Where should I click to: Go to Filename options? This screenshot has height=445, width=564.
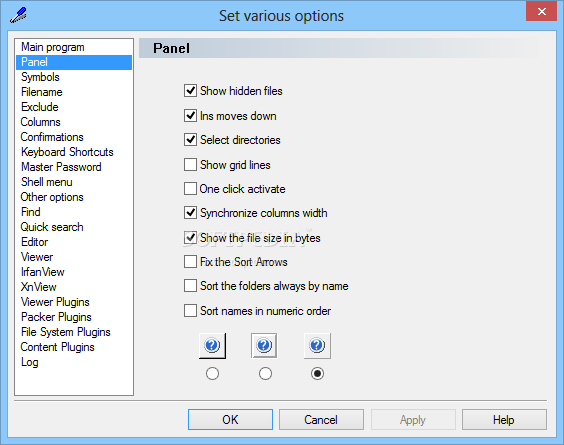point(74,92)
